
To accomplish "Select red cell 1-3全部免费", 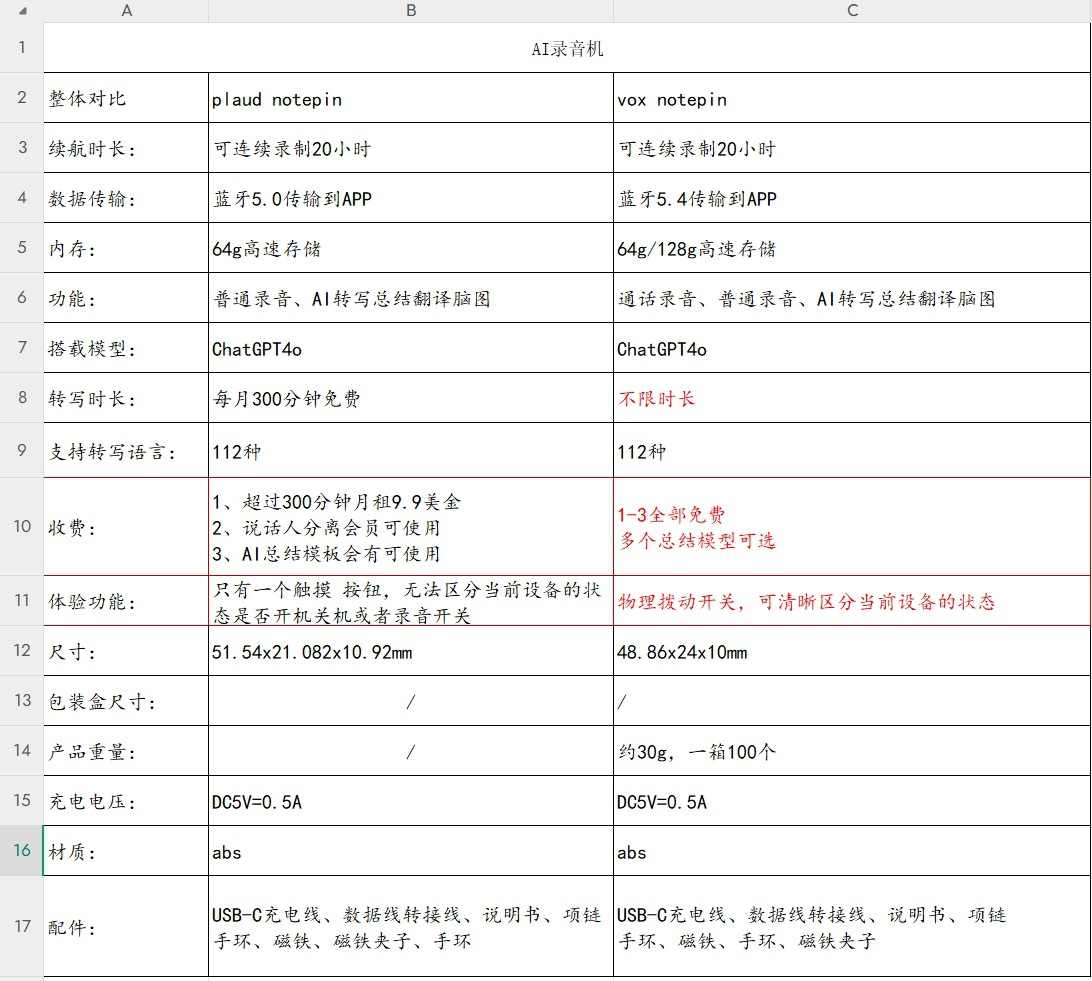I will (x=852, y=526).
